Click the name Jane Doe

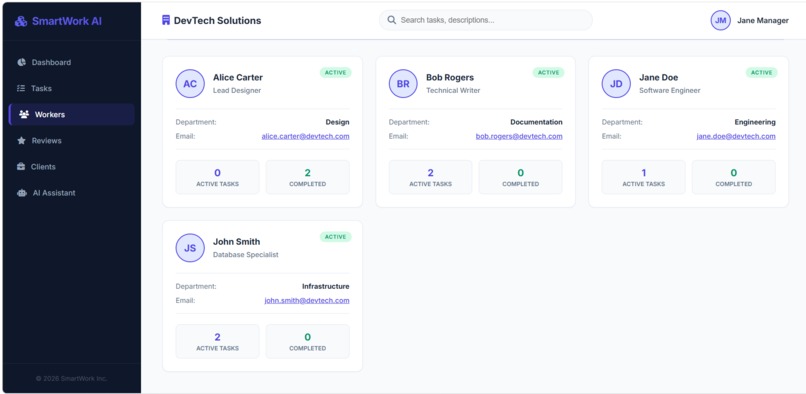click(658, 77)
